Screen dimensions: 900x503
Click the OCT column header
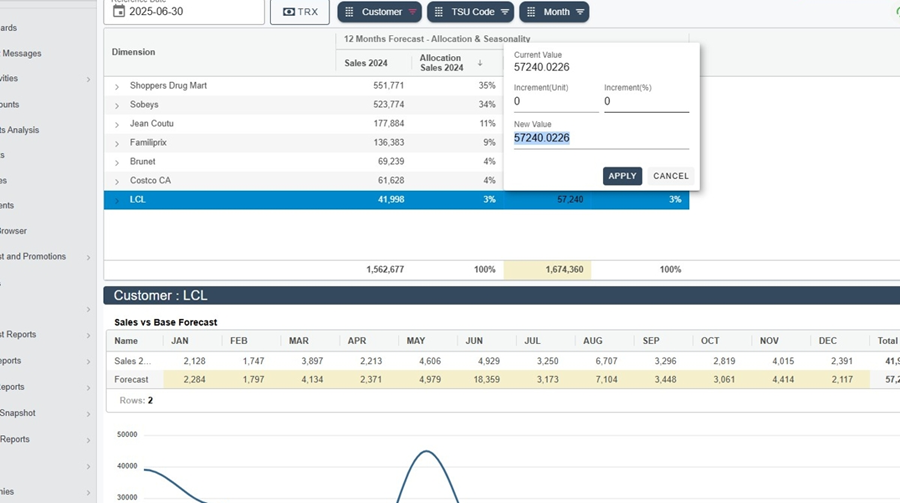(710, 341)
